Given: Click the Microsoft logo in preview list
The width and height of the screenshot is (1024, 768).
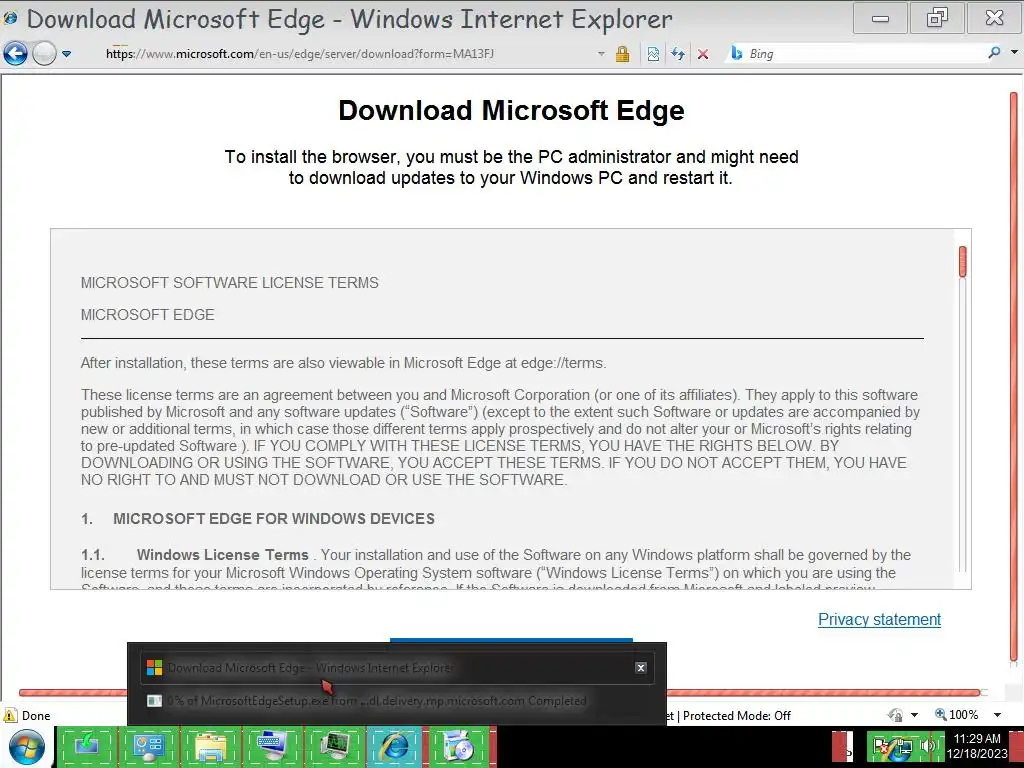Looking at the screenshot, I should pos(155,667).
